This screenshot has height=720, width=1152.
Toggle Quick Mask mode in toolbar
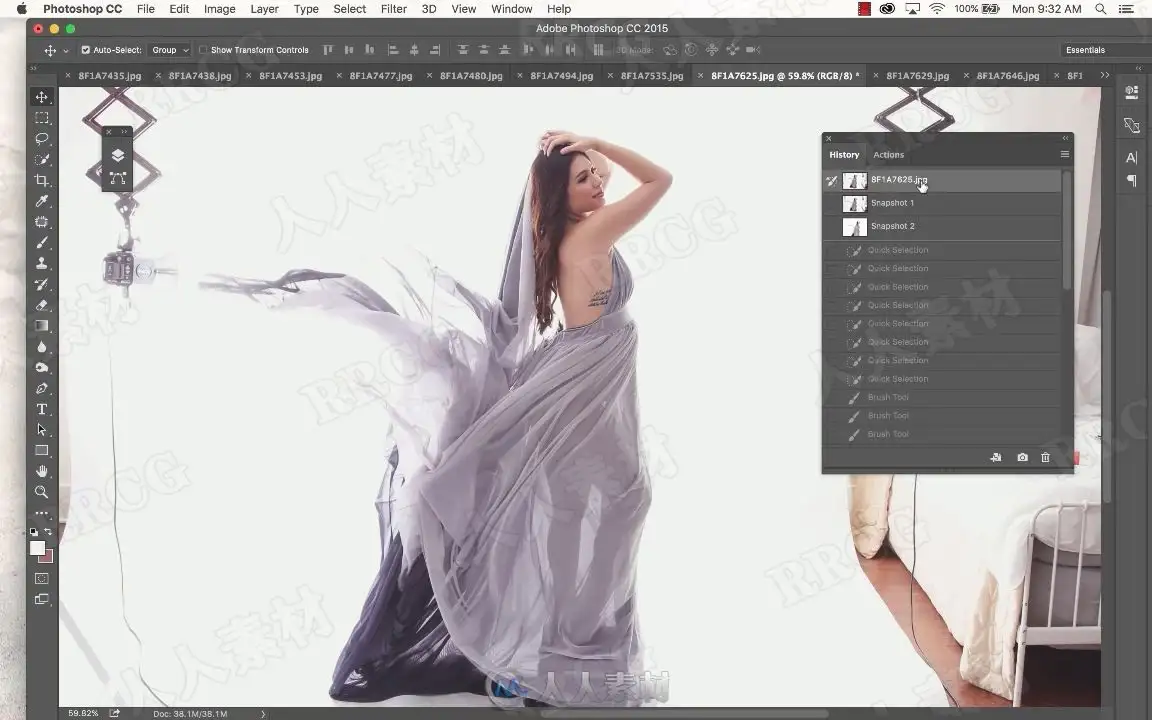(42, 579)
